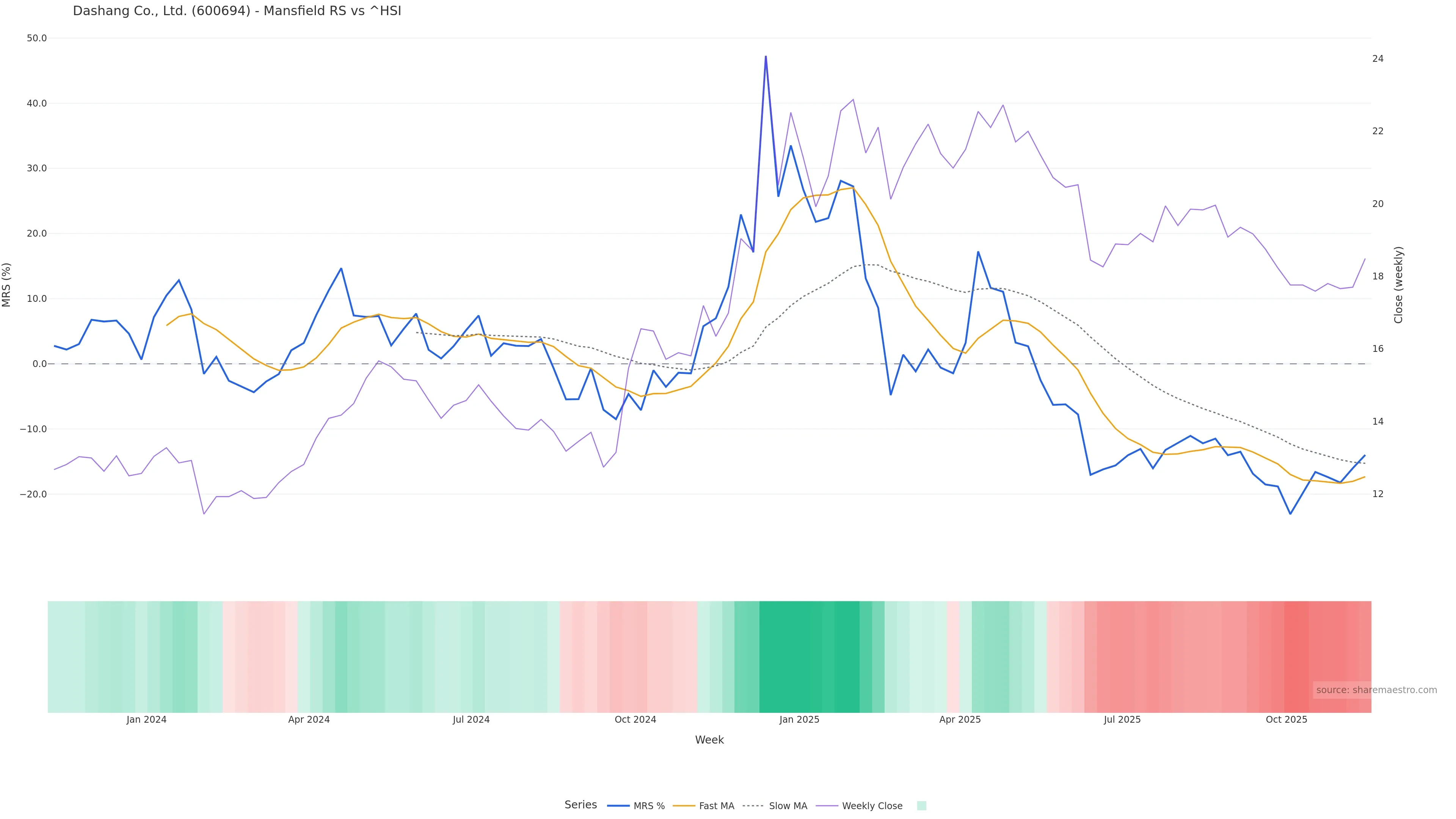This screenshot has width=1456, height=819.
Task: Click the purple Weekly Close legend line icon
Action: click(x=827, y=806)
